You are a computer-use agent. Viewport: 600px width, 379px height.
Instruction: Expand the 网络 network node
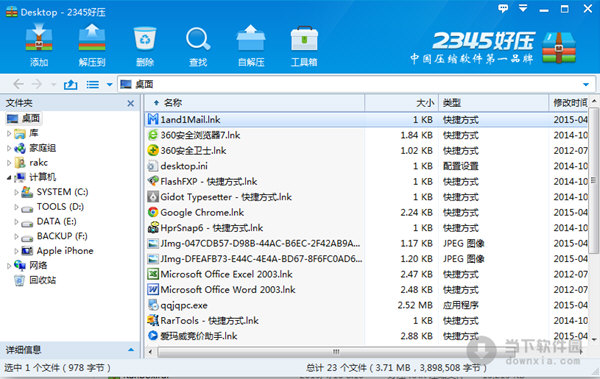tap(9, 266)
